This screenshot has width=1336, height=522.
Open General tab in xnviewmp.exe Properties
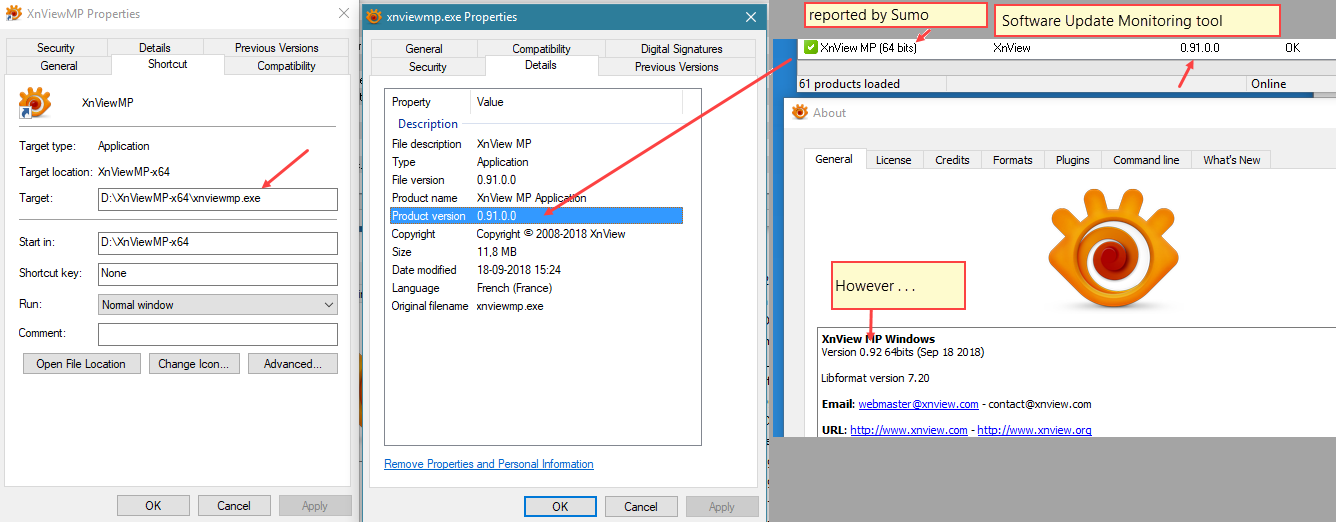click(424, 48)
